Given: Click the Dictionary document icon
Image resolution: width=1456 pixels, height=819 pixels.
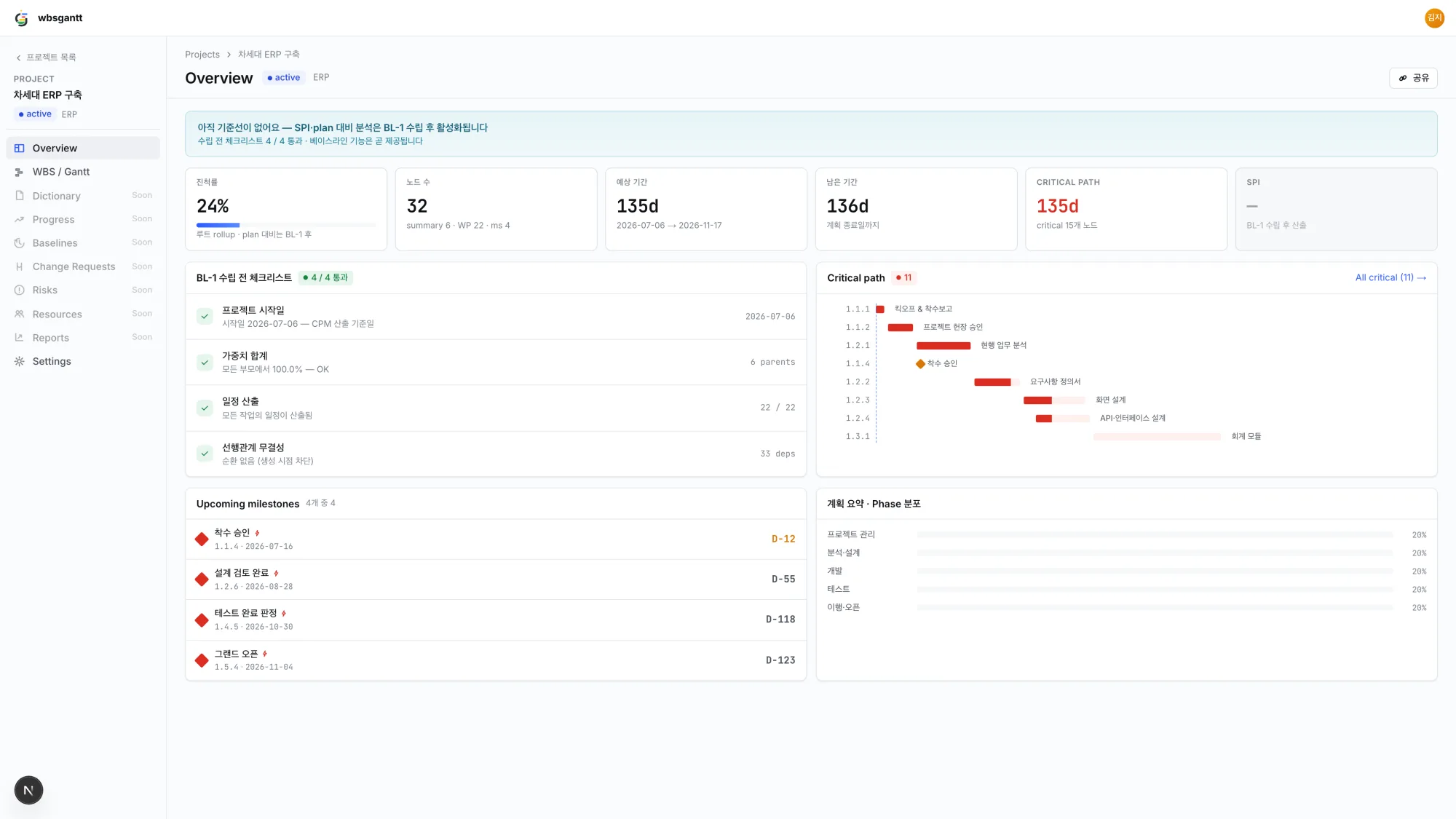Looking at the screenshot, I should [20, 196].
